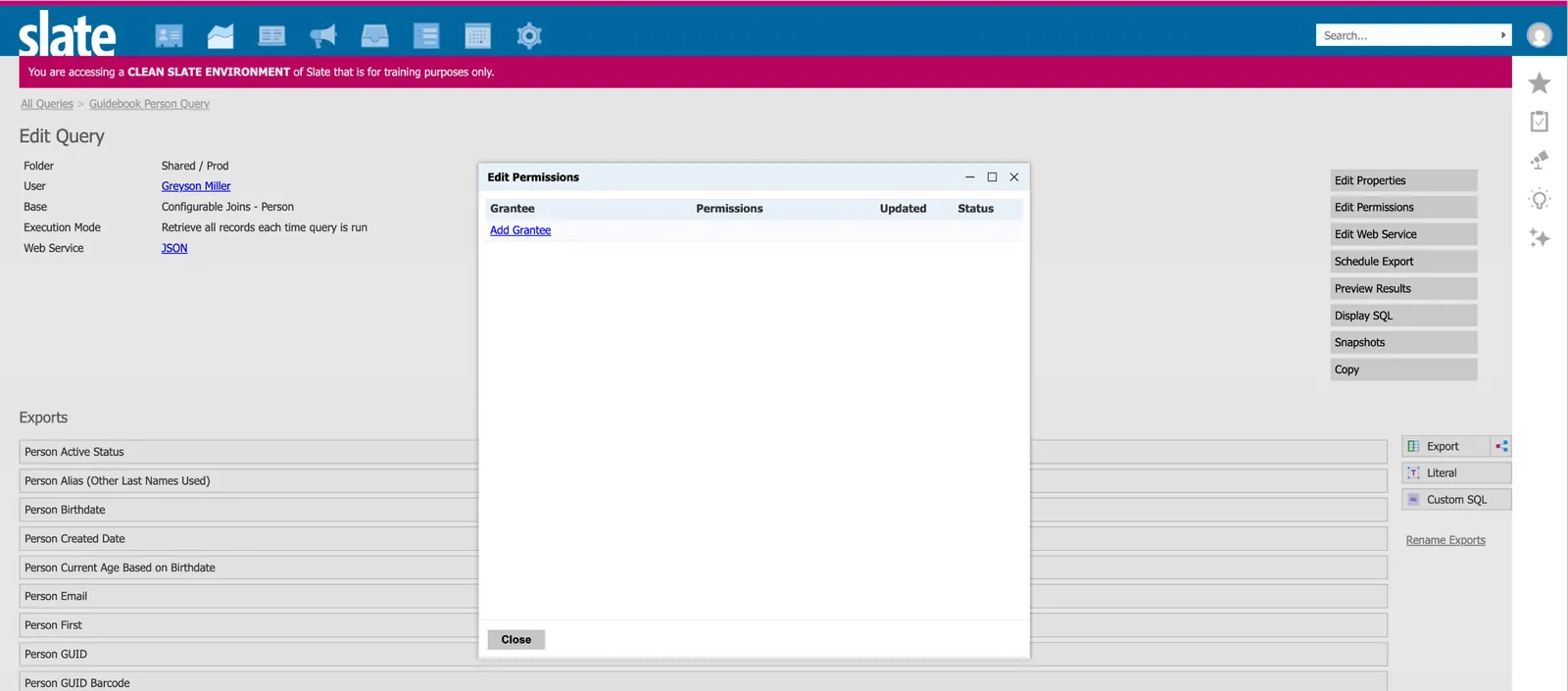This screenshot has width=1568, height=691.
Task: Select the Person Active Status export row
Action: (703, 452)
